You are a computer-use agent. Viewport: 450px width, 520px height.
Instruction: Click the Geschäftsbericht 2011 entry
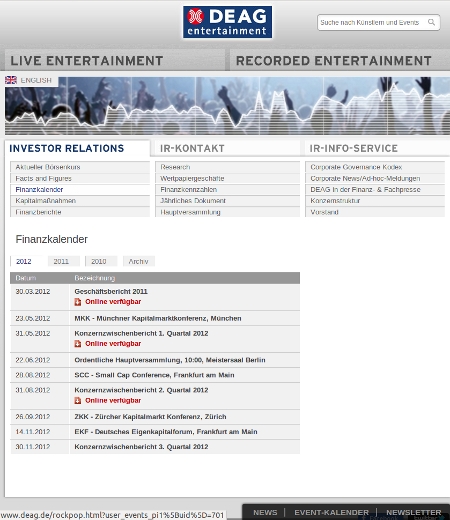click(111, 291)
